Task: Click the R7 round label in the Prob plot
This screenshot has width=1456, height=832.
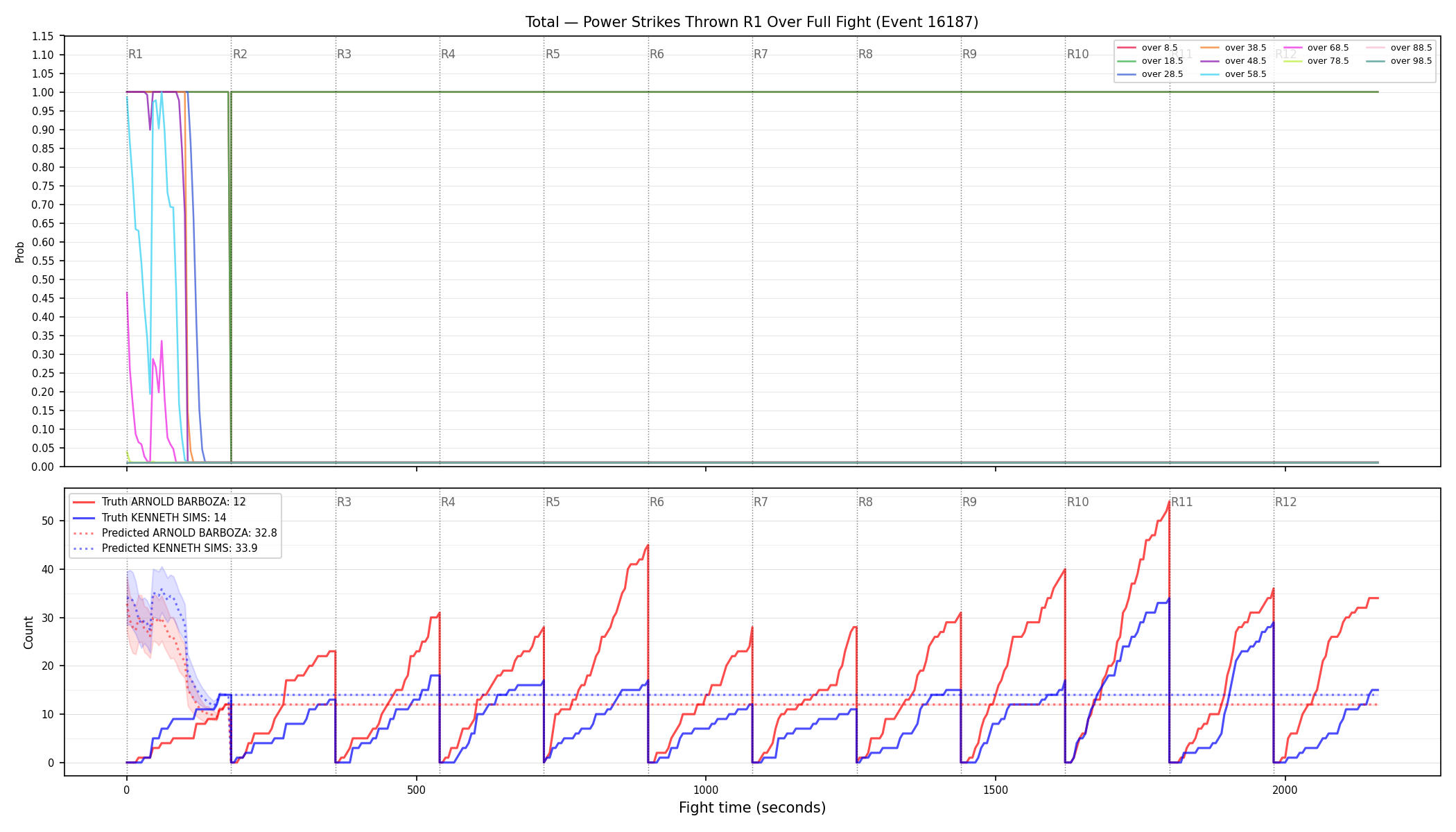Action: click(x=761, y=54)
